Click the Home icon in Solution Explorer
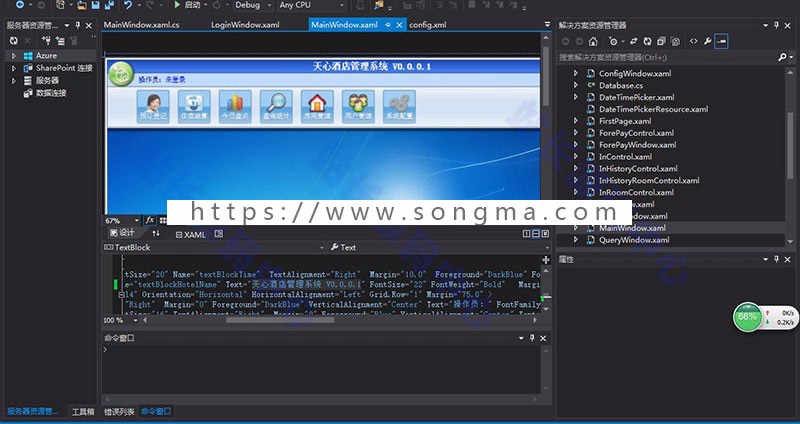 [x=593, y=42]
